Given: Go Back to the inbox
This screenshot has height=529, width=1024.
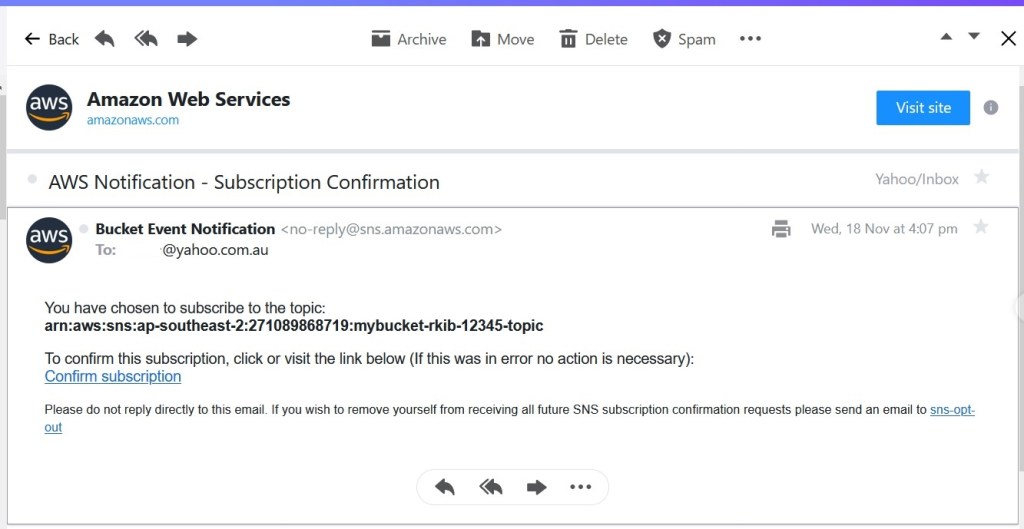Looking at the screenshot, I should (x=52, y=39).
